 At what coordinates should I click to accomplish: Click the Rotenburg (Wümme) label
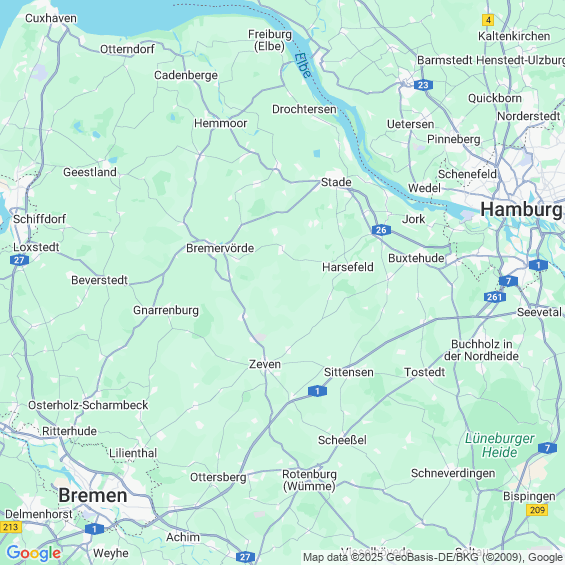pyautogui.click(x=309, y=480)
